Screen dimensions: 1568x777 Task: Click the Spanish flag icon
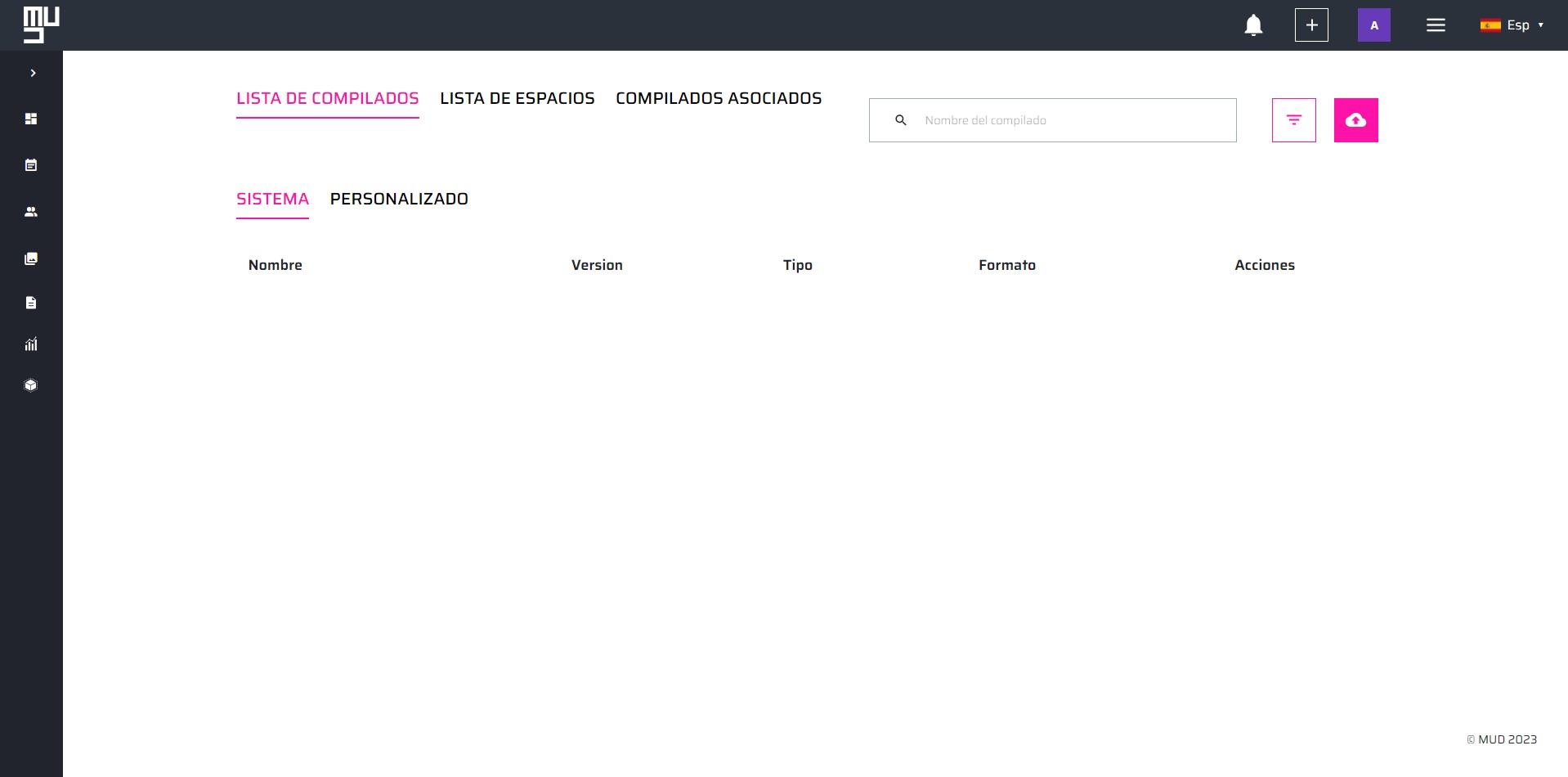(x=1490, y=25)
